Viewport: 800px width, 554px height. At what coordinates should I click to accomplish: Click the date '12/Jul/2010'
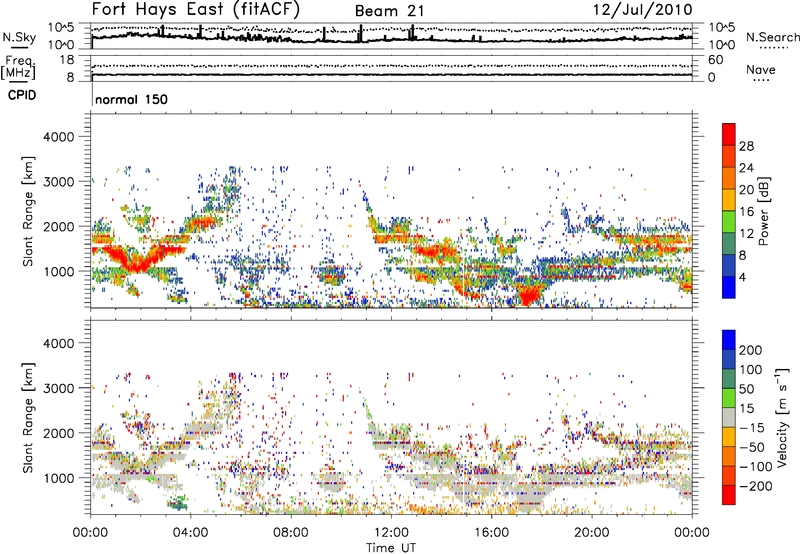pos(643,10)
